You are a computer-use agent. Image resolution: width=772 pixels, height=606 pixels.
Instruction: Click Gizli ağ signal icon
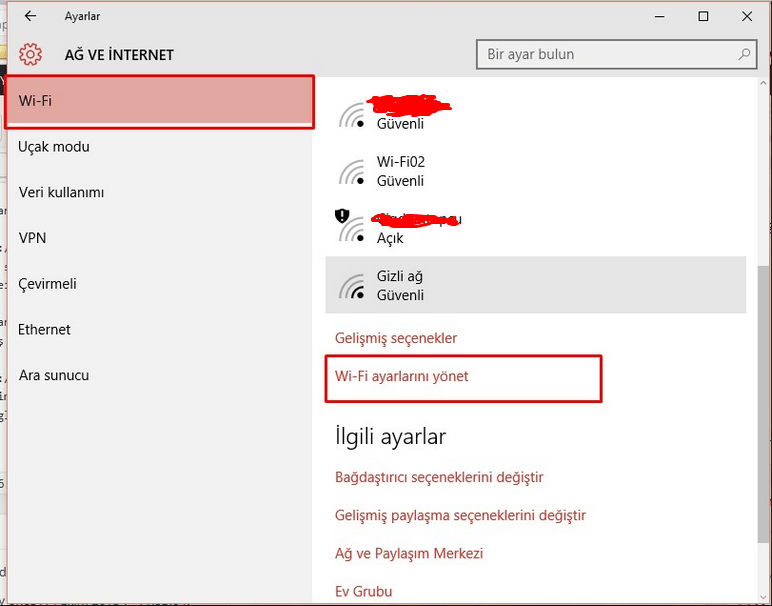(x=352, y=286)
